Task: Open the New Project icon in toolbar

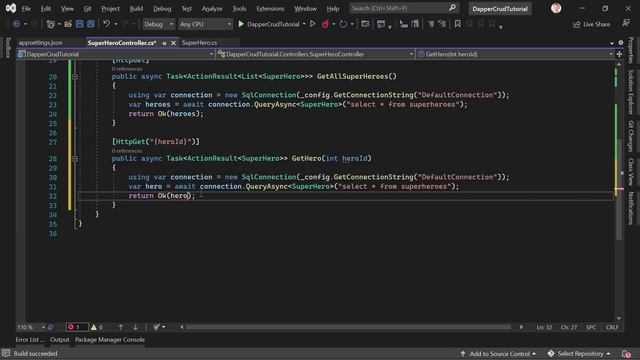Action: pyautogui.click(x=51, y=24)
